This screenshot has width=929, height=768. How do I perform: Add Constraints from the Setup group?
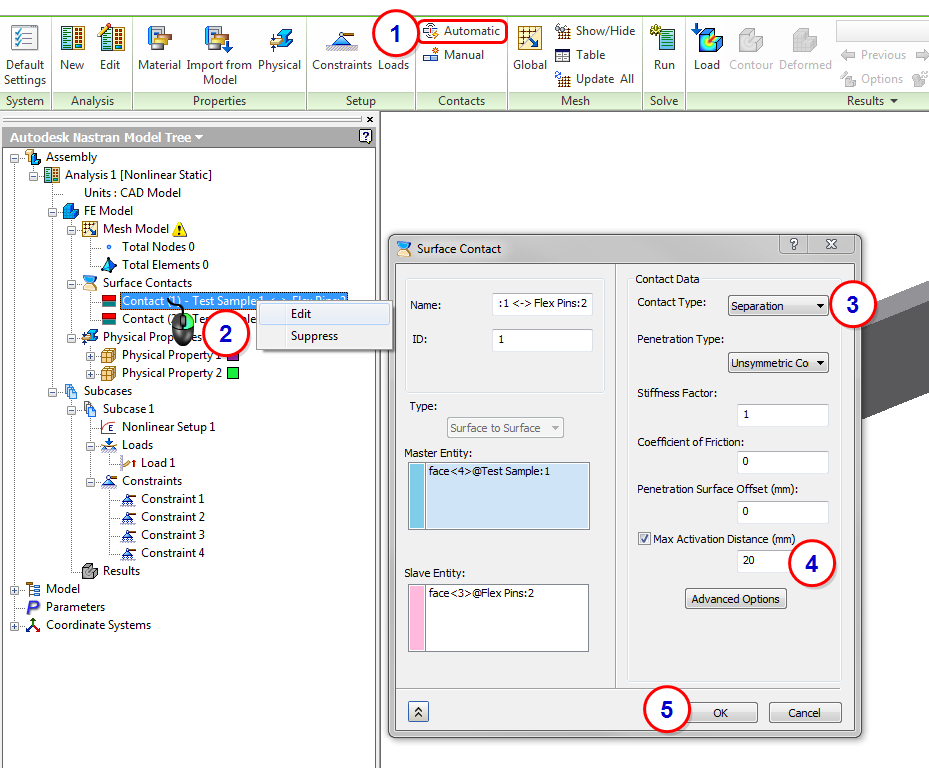coord(342,49)
